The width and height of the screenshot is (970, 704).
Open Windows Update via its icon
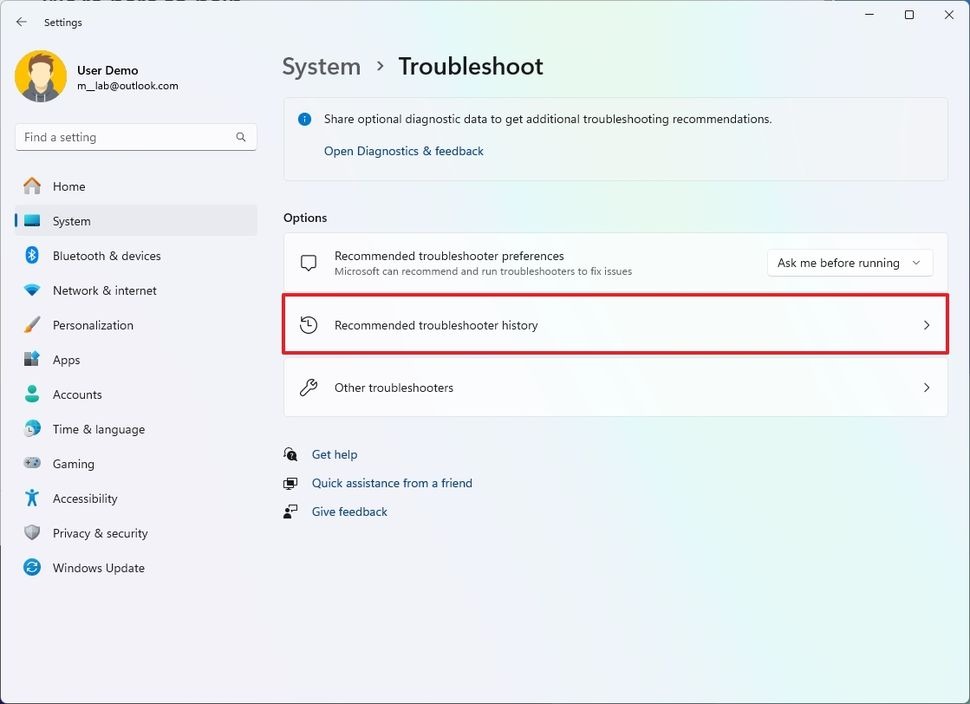(x=31, y=567)
